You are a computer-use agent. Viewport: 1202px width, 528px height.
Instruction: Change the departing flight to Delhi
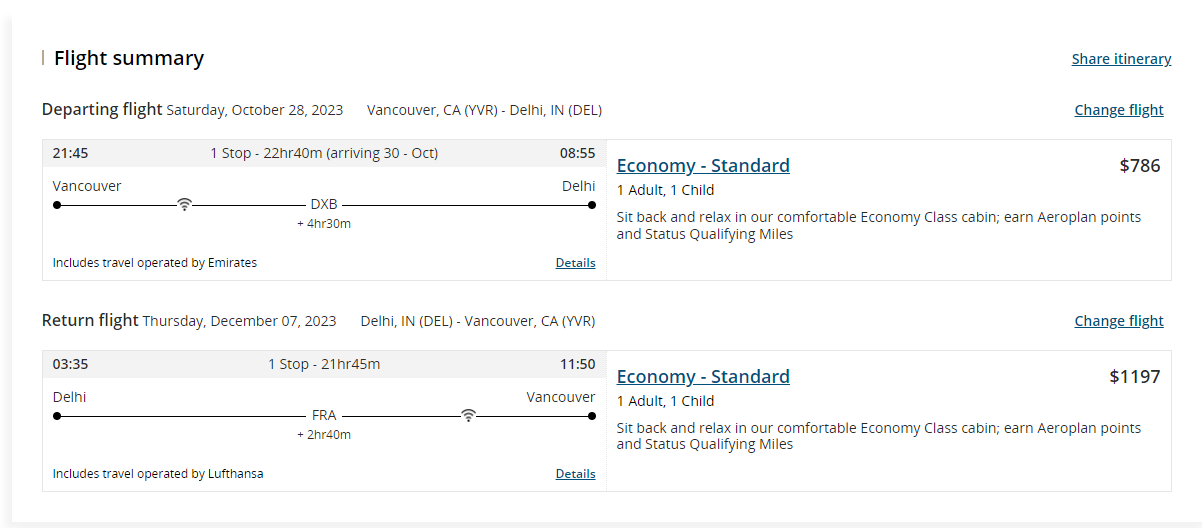(x=1119, y=110)
